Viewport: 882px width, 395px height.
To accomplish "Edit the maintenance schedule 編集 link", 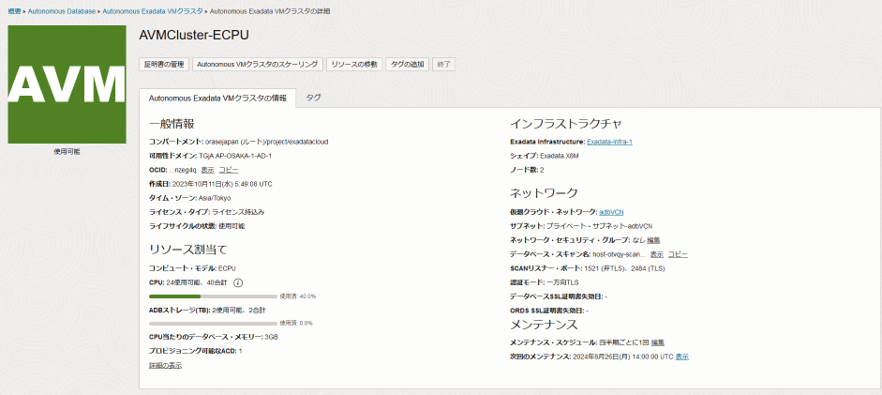I will 658,343.
